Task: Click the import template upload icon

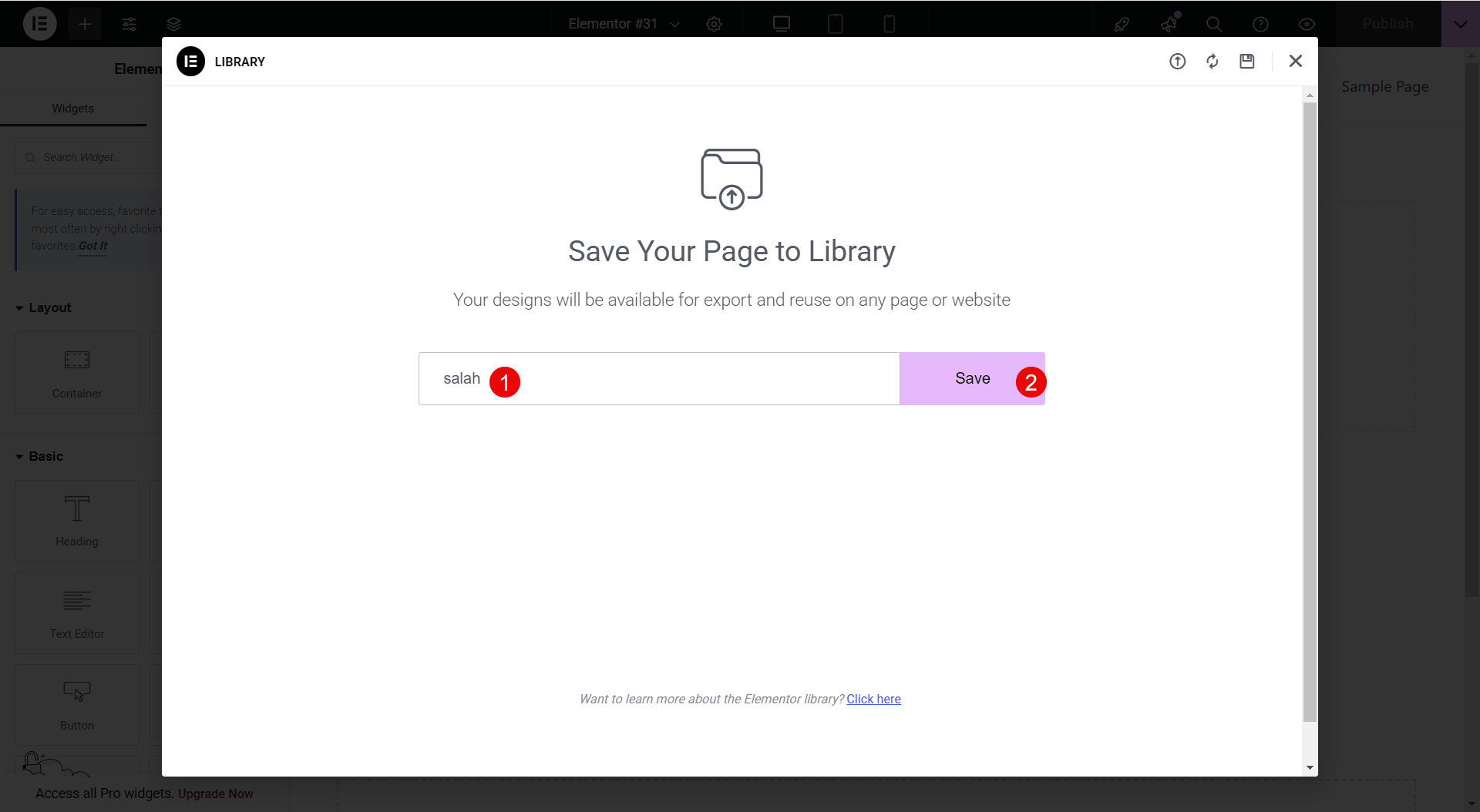Action: (1177, 62)
